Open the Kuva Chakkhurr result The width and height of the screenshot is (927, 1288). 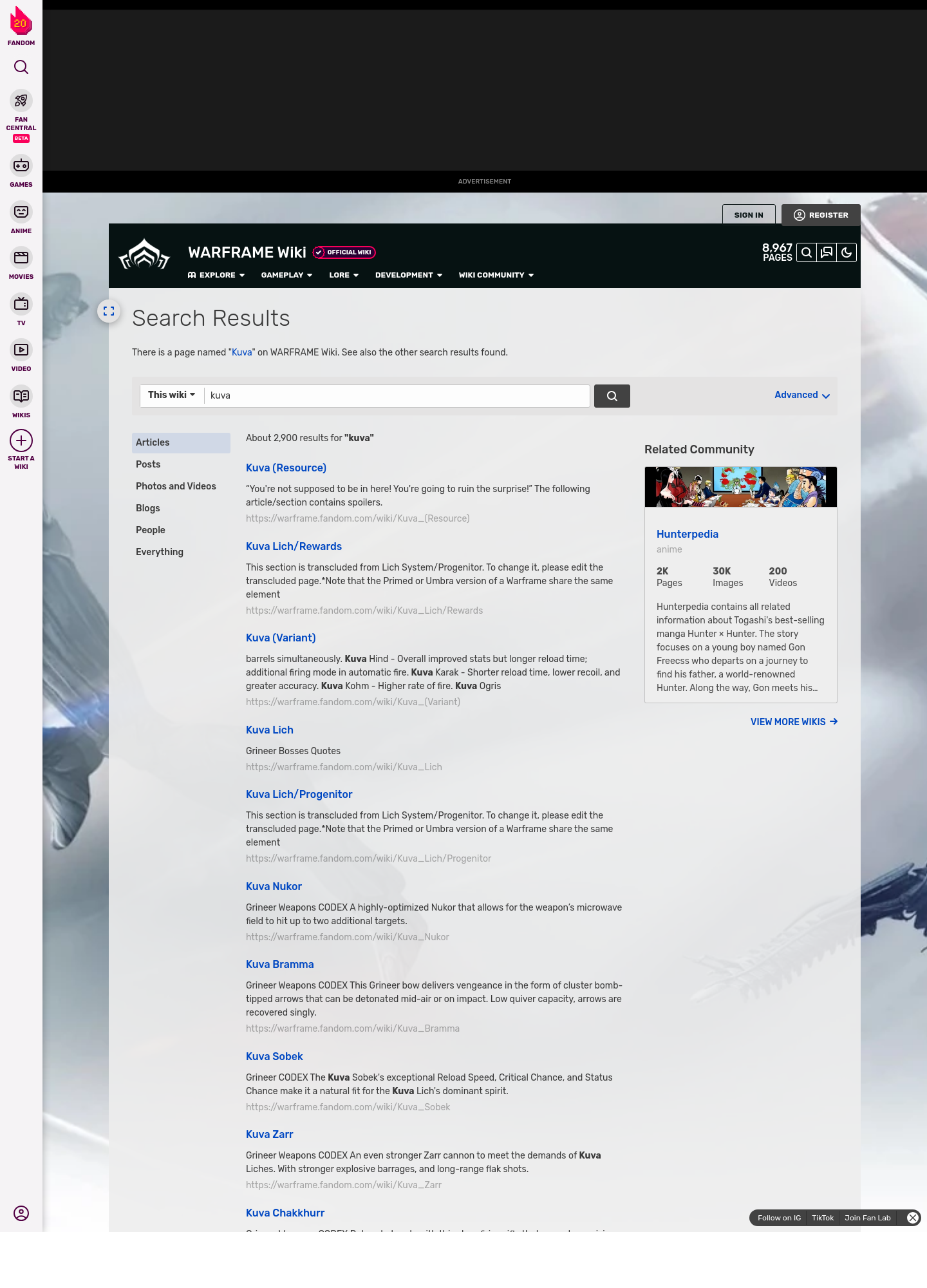pos(285,1213)
